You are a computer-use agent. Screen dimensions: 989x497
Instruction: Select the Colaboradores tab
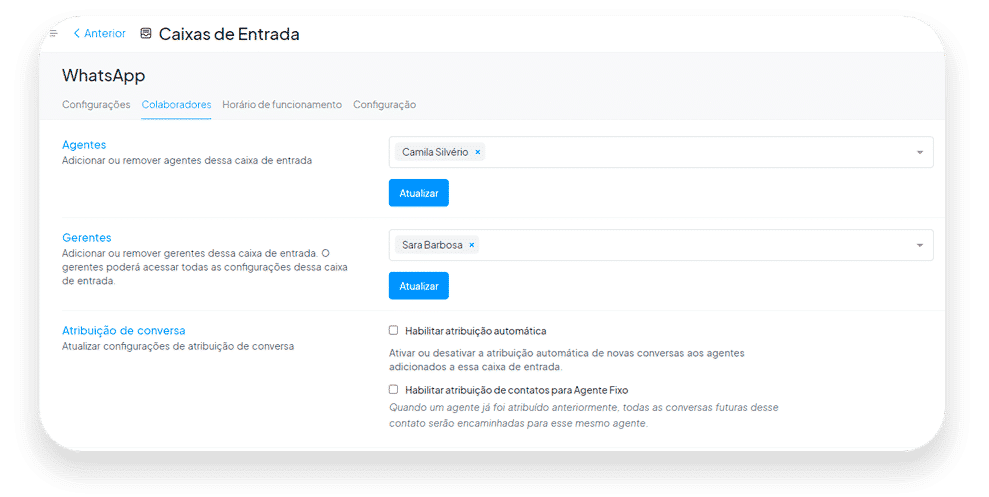[x=176, y=105]
